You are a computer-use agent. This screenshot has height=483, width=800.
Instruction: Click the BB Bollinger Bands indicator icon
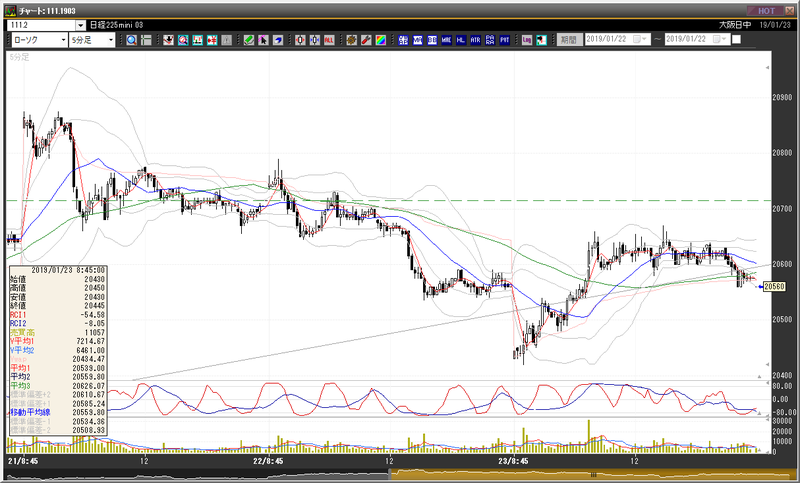(432, 40)
